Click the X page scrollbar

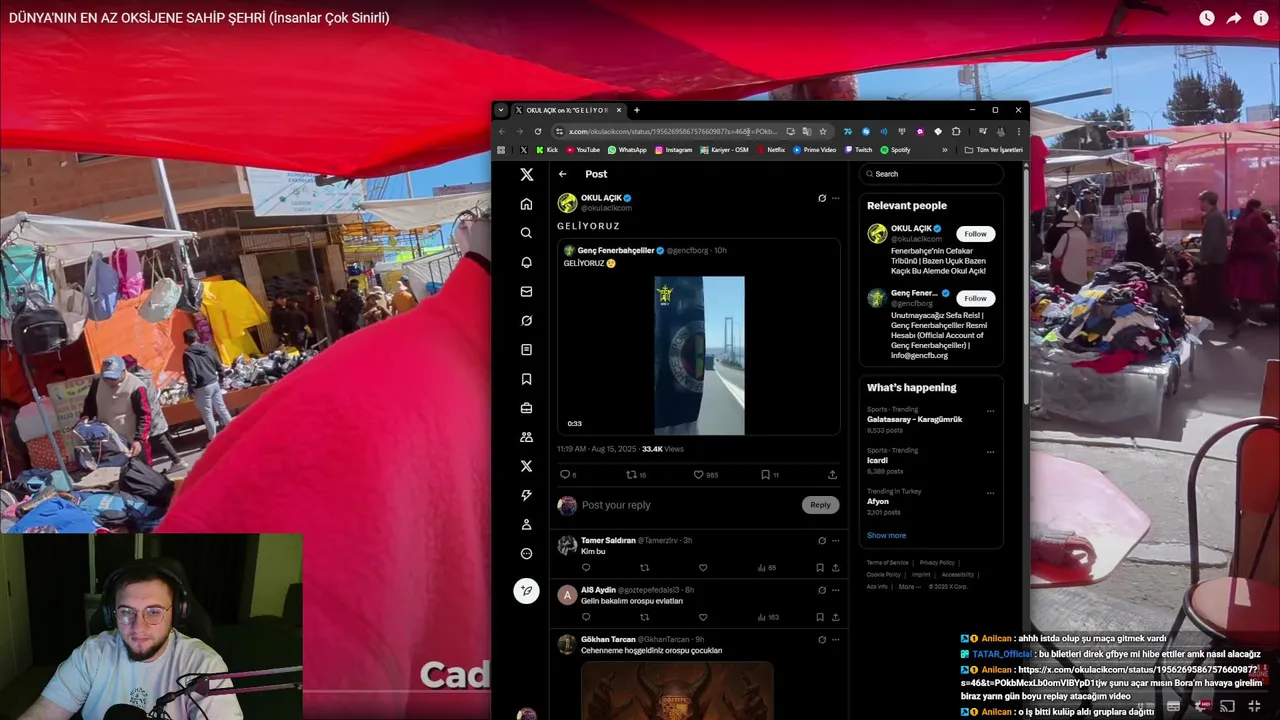coord(1025,285)
